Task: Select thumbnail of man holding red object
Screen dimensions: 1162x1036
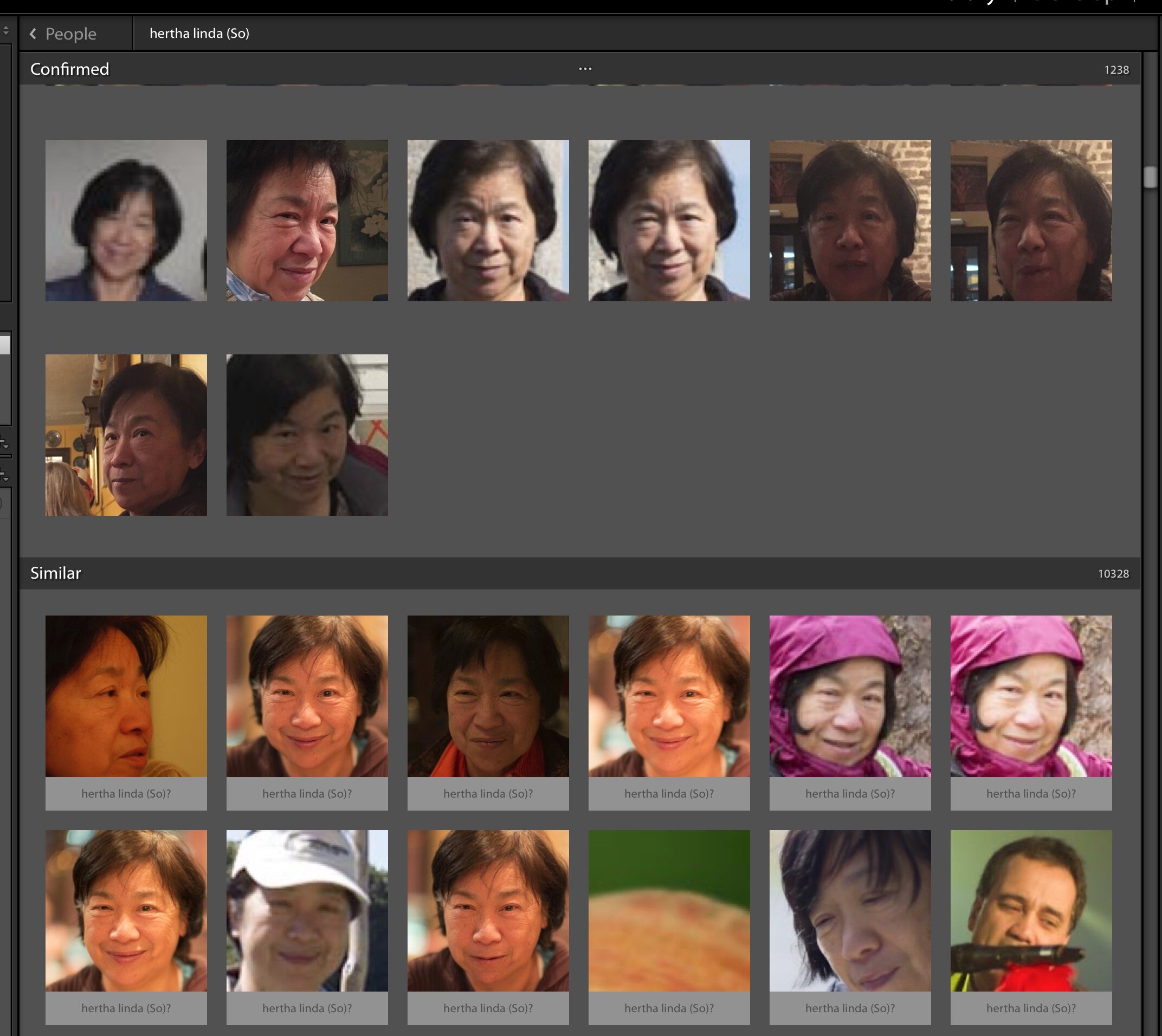Action: click(x=1031, y=911)
